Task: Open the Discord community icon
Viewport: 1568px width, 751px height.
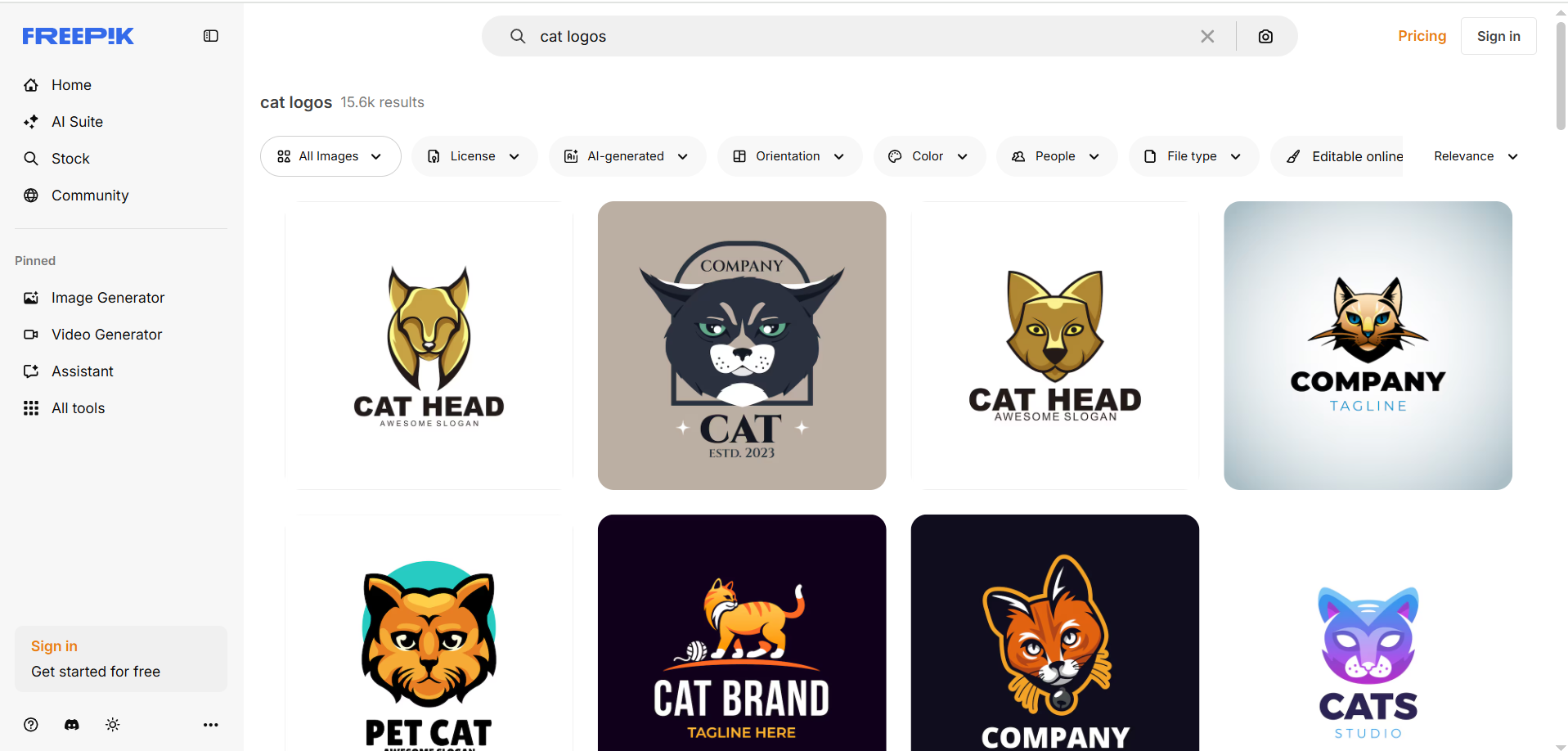Action: click(x=71, y=725)
